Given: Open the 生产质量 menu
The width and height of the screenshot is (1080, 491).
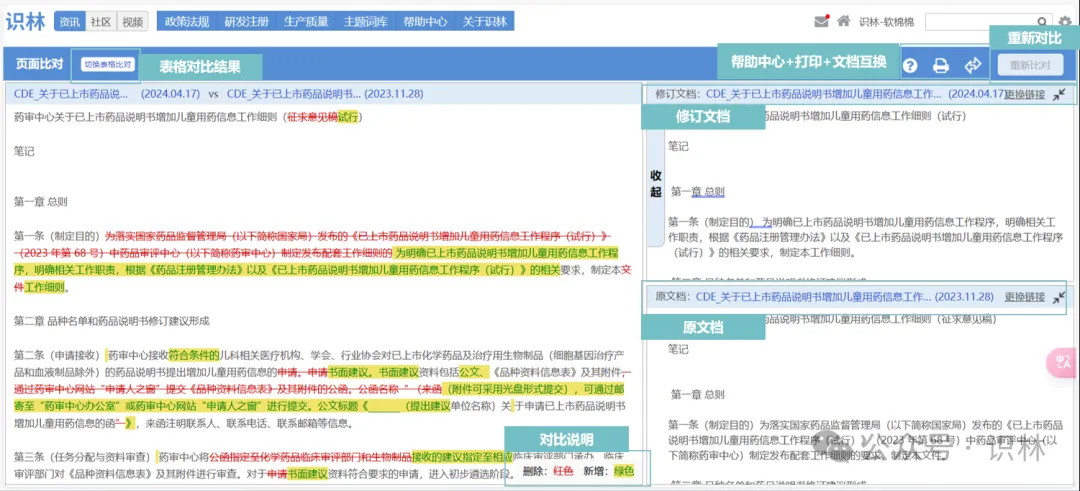Looking at the screenshot, I should pos(306,21).
